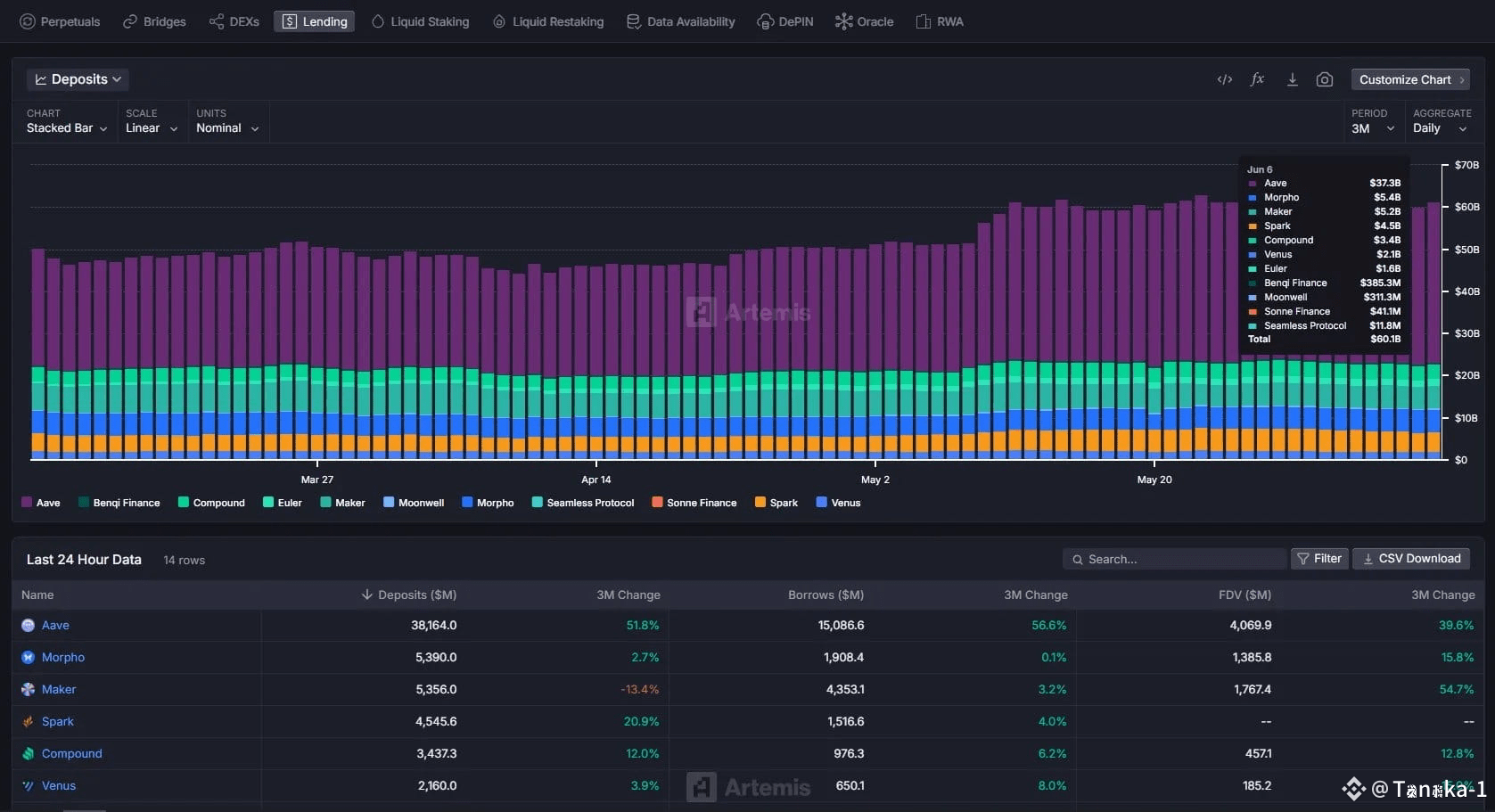Open the formula fx icon
The image size is (1495, 812).
point(1257,79)
